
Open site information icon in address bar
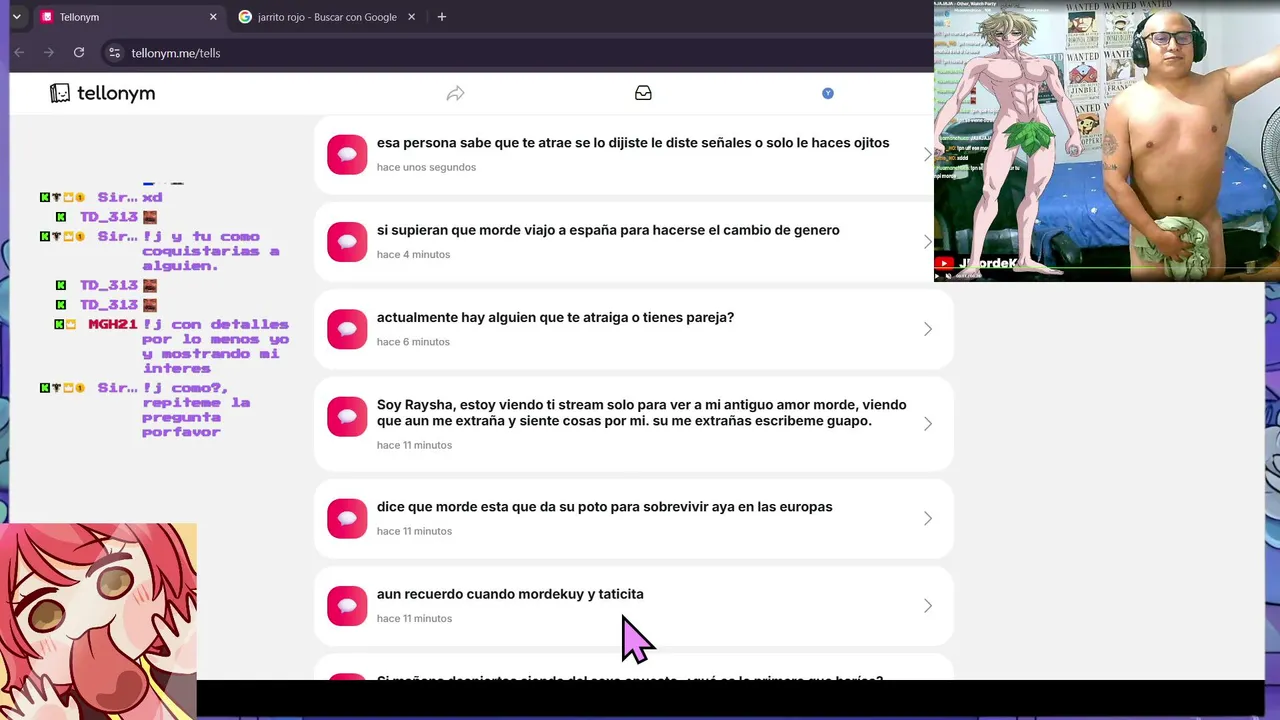(114, 53)
